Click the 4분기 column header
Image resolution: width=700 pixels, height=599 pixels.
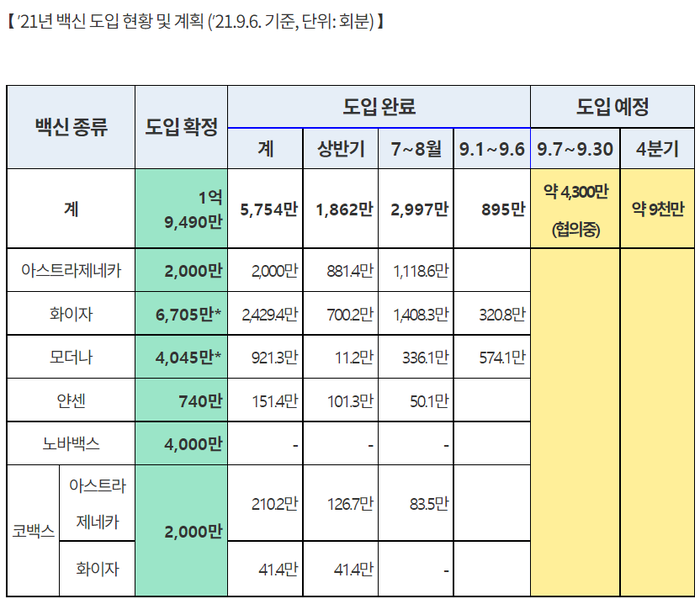click(x=657, y=149)
